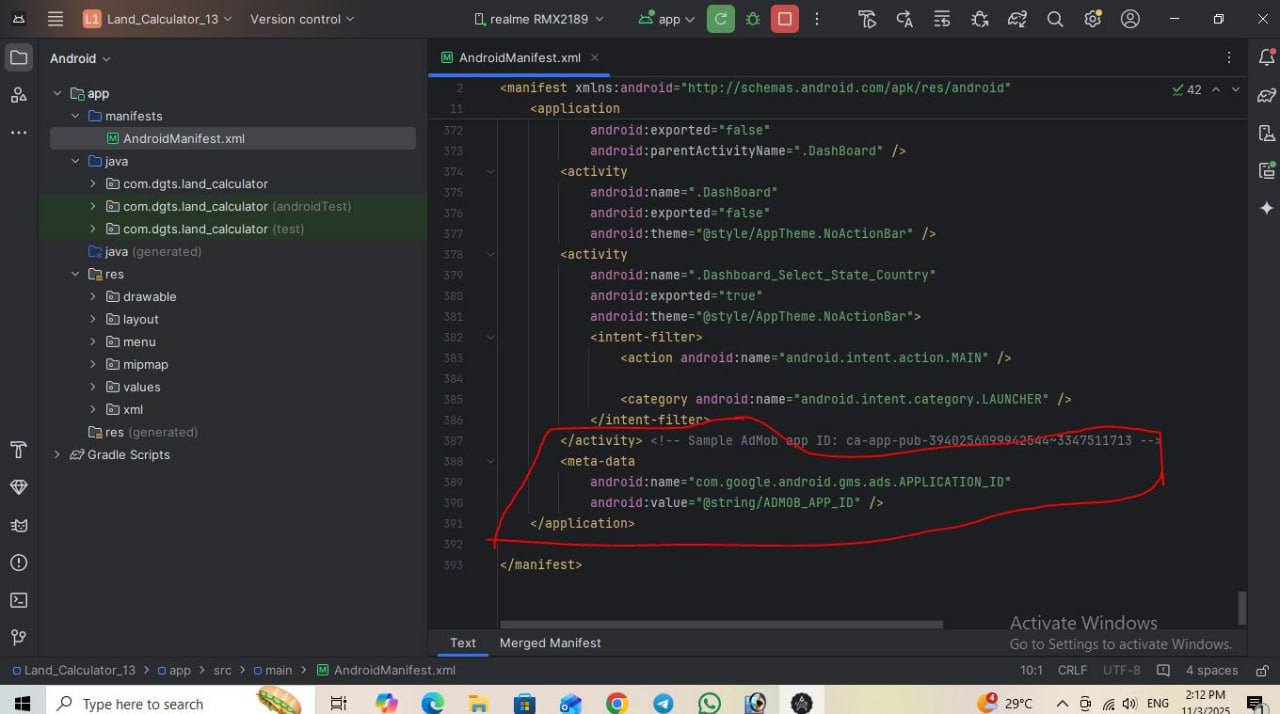Open the main hamburger menu
The width and height of the screenshot is (1280, 714).
pyautogui.click(x=55, y=19)
